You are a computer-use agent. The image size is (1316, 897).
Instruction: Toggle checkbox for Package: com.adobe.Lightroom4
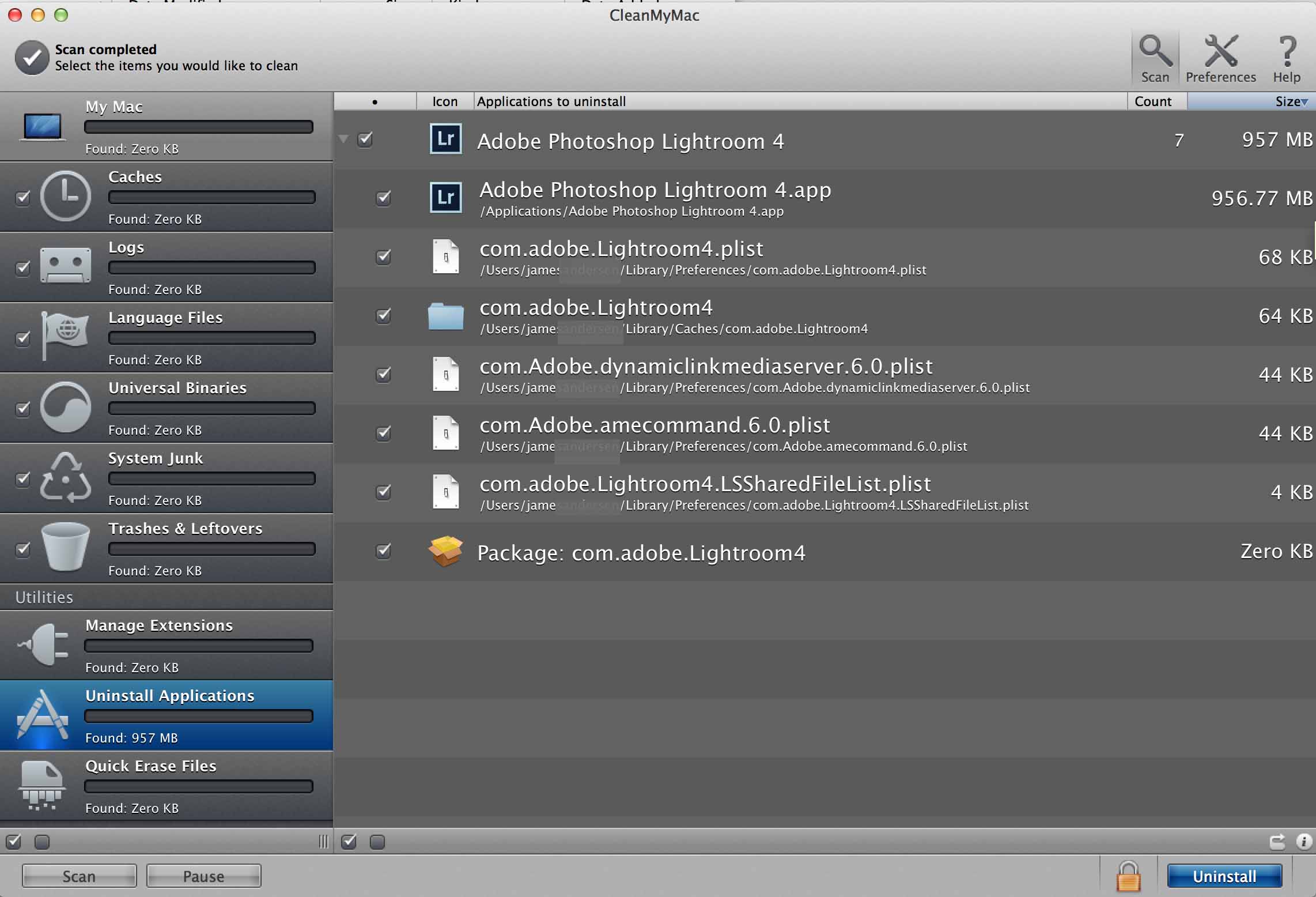click(x=383, y=551)
